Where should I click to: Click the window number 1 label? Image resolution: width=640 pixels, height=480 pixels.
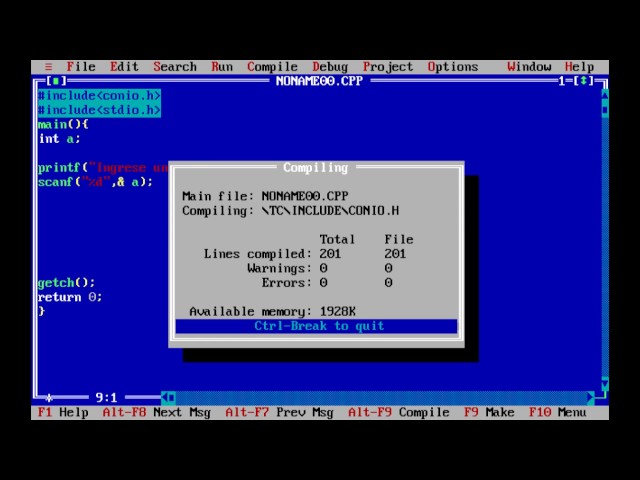click(562, 81)
